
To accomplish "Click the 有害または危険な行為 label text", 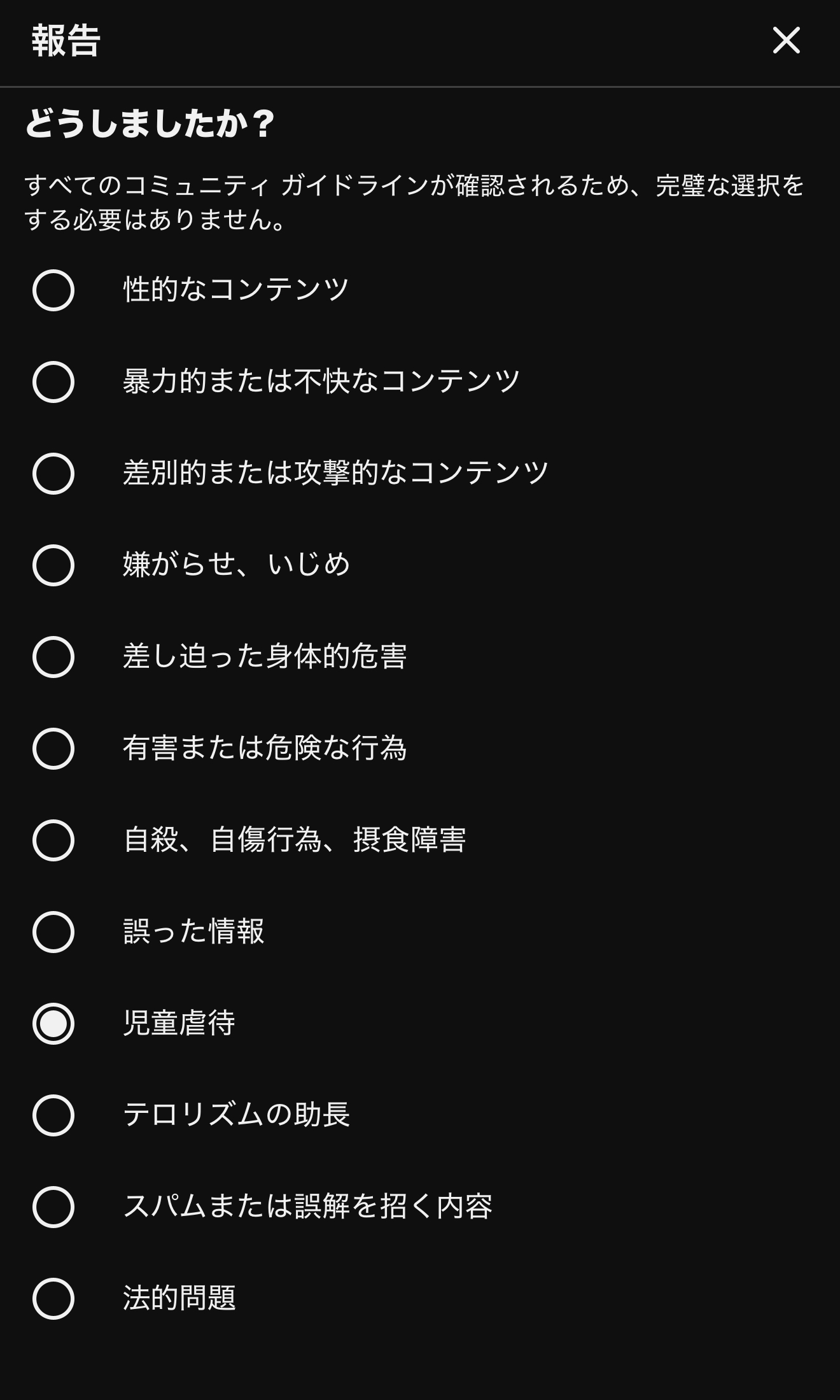I will (265, 748).
